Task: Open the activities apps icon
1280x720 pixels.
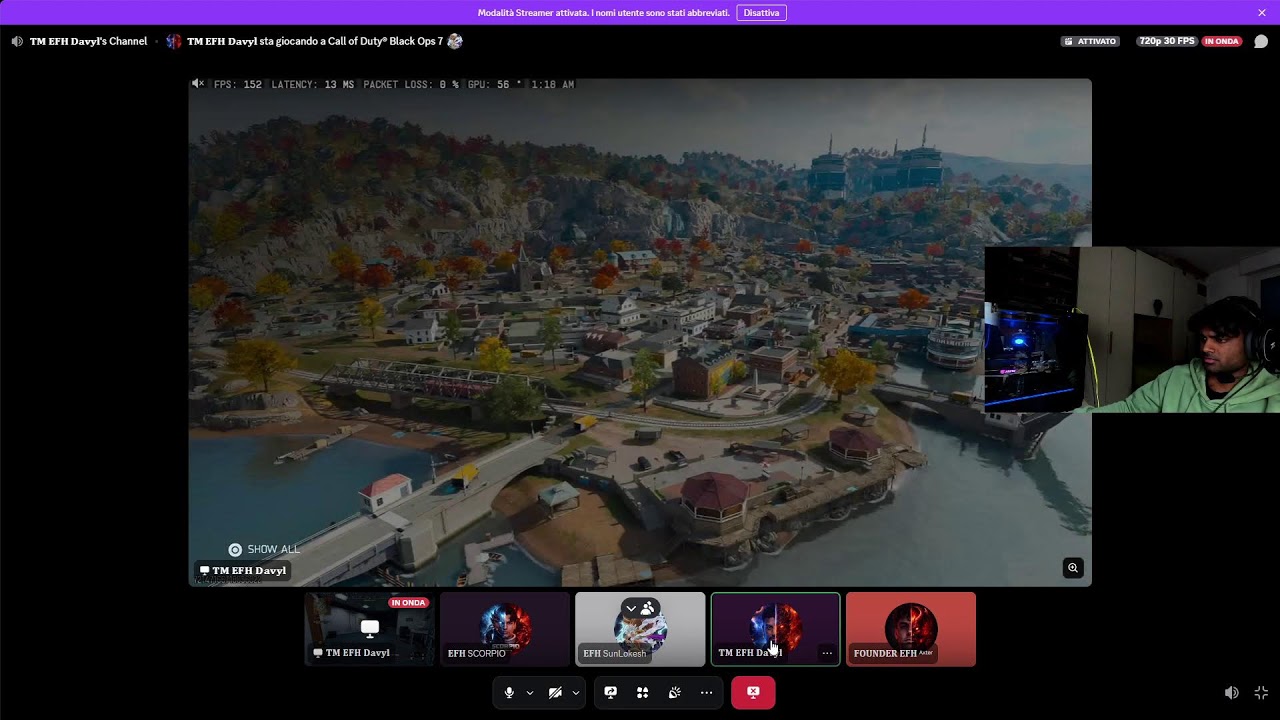Action: click(643, 692)
